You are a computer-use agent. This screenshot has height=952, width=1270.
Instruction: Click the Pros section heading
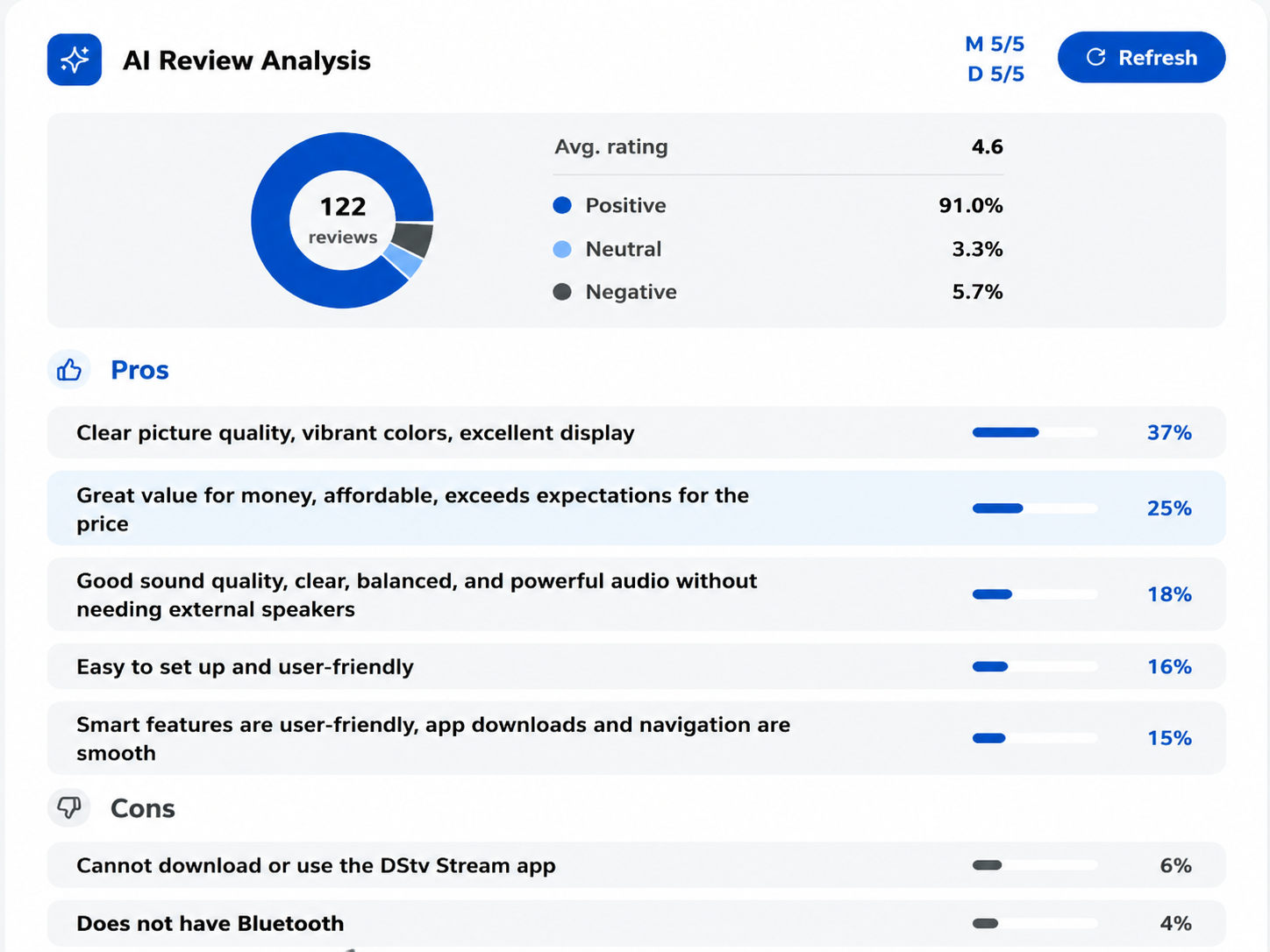click(x=139, y=370)
